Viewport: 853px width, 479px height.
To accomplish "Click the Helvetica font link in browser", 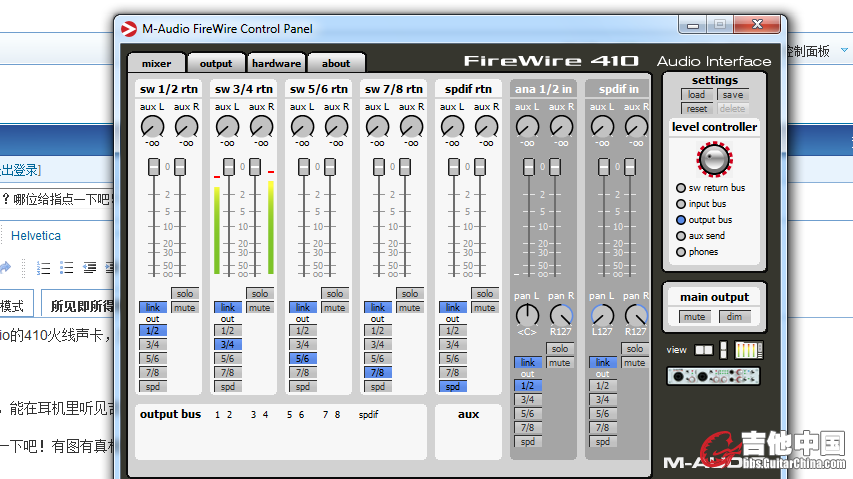I will (x=36, y=235).
